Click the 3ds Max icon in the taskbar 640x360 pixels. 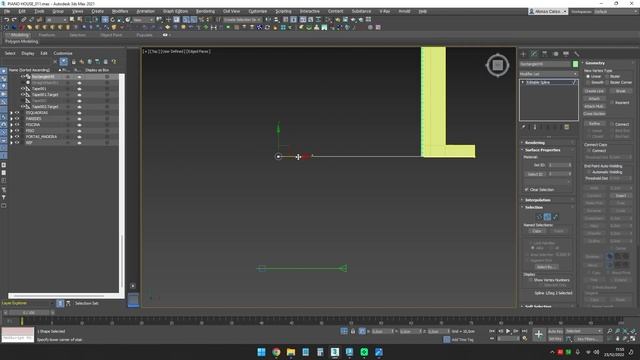(x=335, y=352)
